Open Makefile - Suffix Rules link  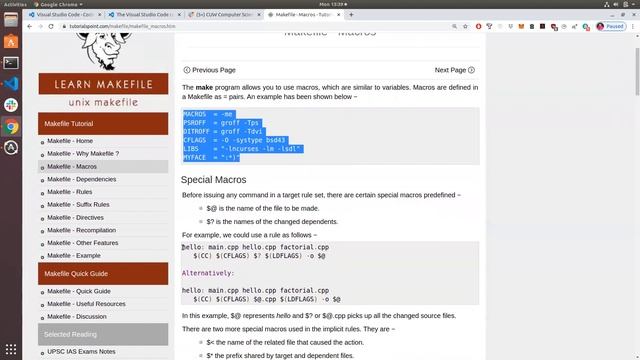(78, 204)
